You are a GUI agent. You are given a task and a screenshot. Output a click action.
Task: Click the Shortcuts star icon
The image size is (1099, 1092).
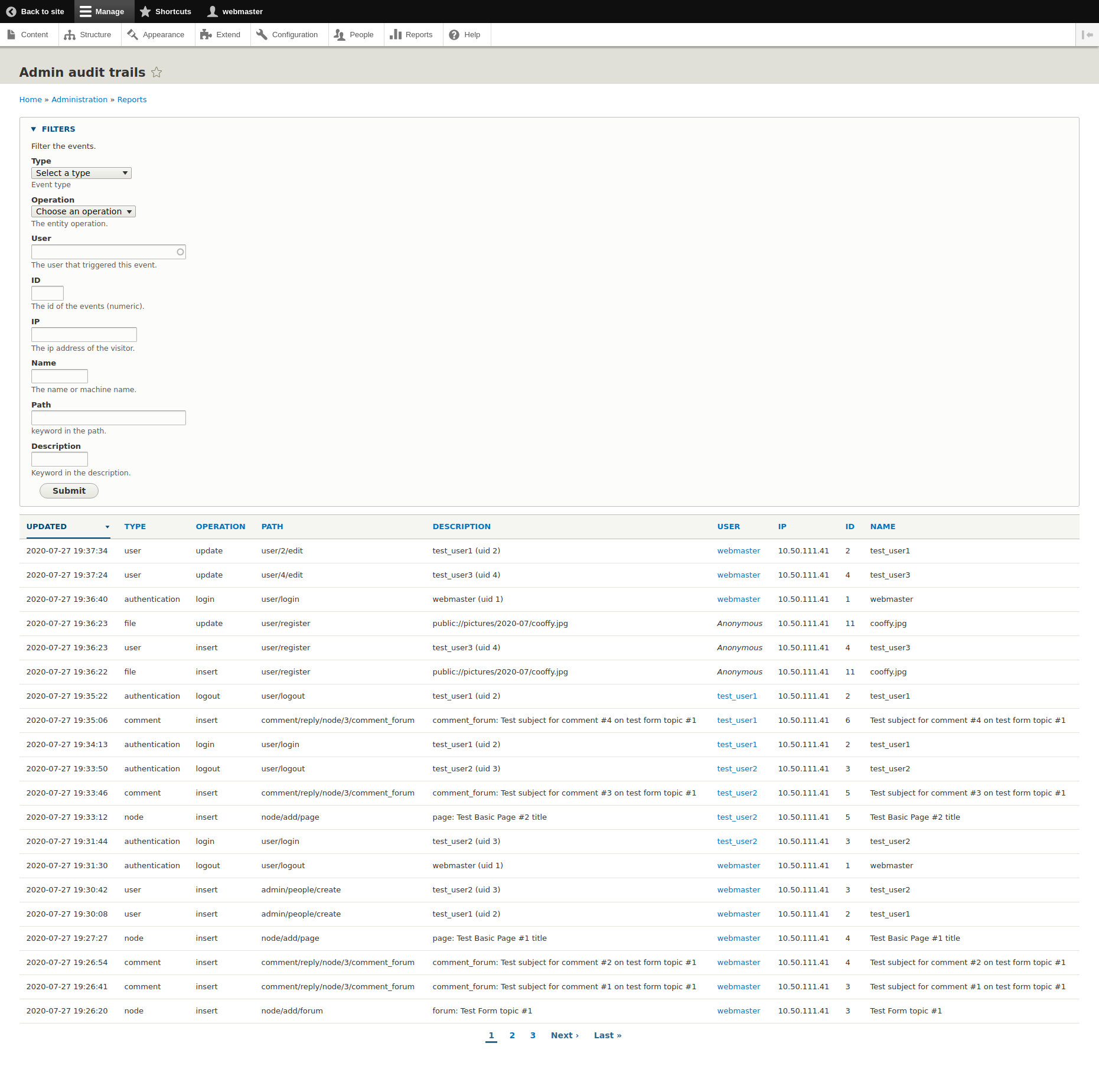click(145, 12)
